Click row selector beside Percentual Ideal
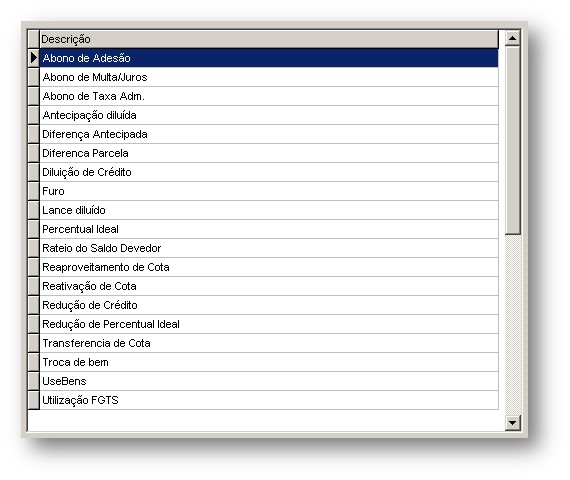The image size is (570, 480). pyautogui.click(x=33, y=229)
